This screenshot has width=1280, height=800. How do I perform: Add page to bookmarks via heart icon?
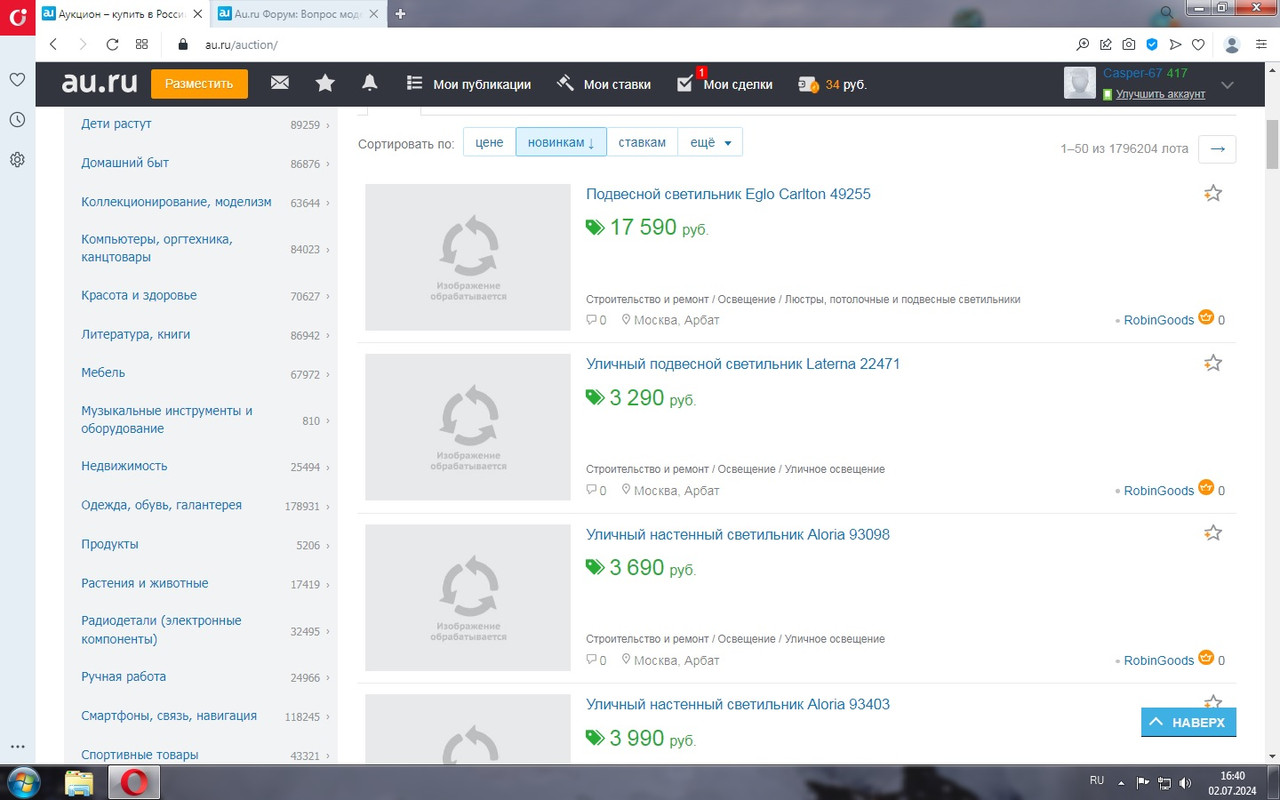coord(1198,44)
